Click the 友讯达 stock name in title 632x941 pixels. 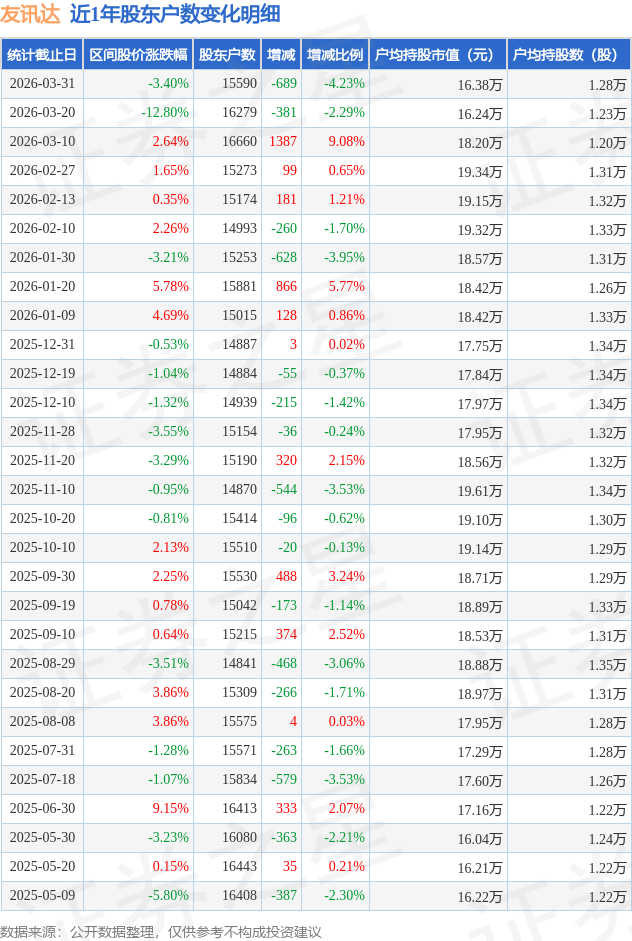(30, 14)
